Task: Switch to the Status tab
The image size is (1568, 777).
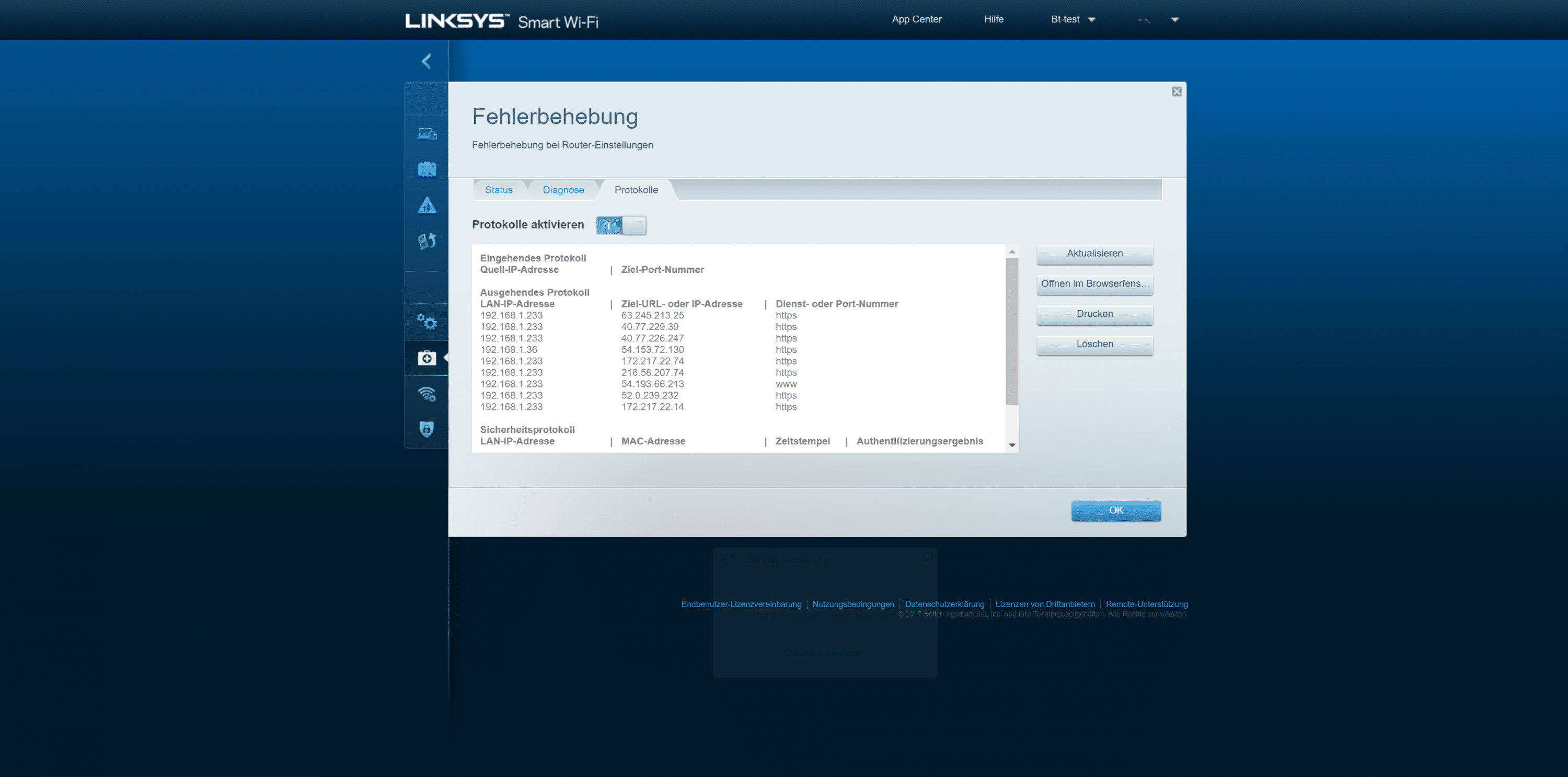Action: click(499, 190)
